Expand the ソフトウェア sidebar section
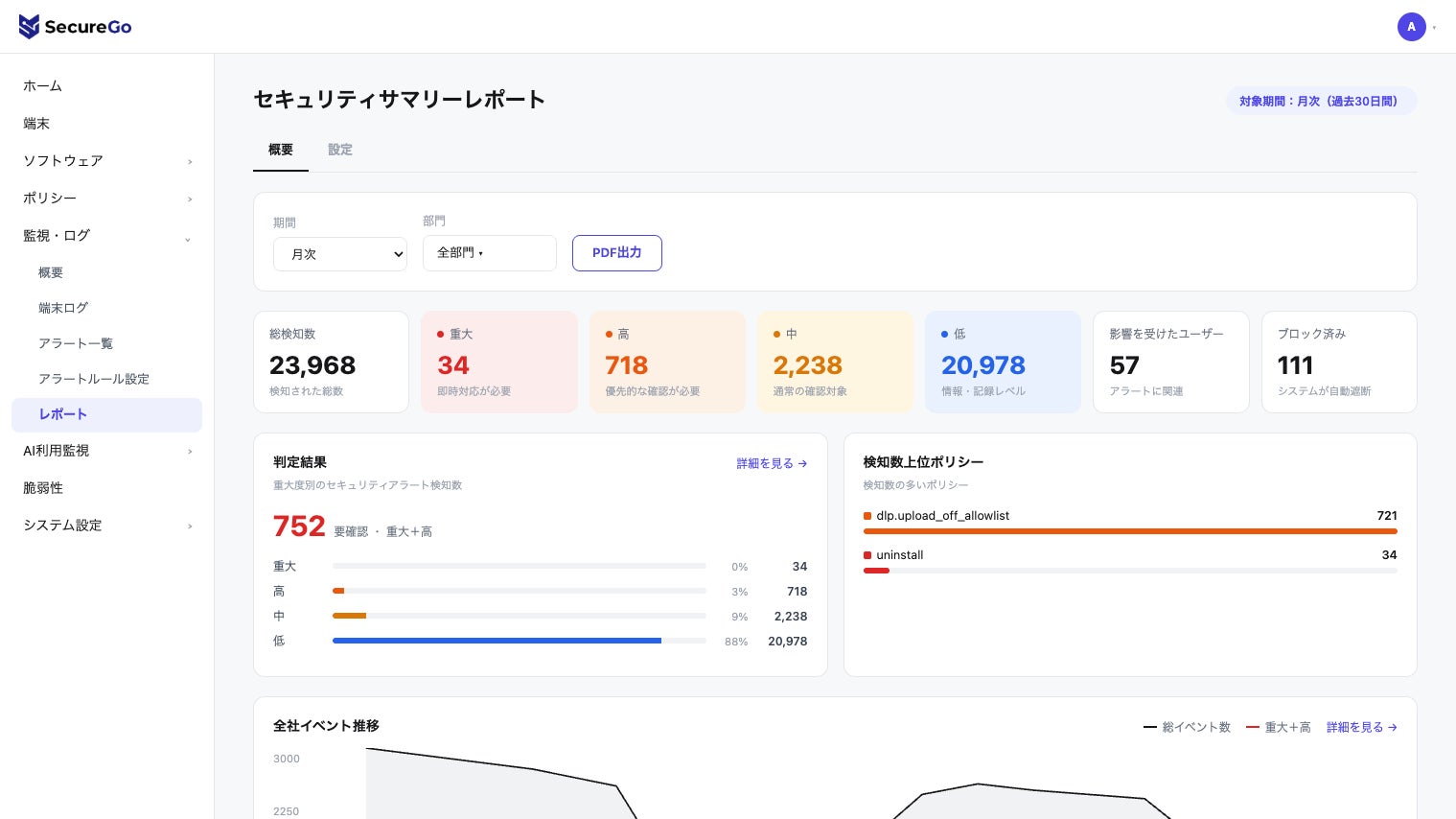This screenshot has height=819, width=1456. pyautogui.click(x=106, y=161)
